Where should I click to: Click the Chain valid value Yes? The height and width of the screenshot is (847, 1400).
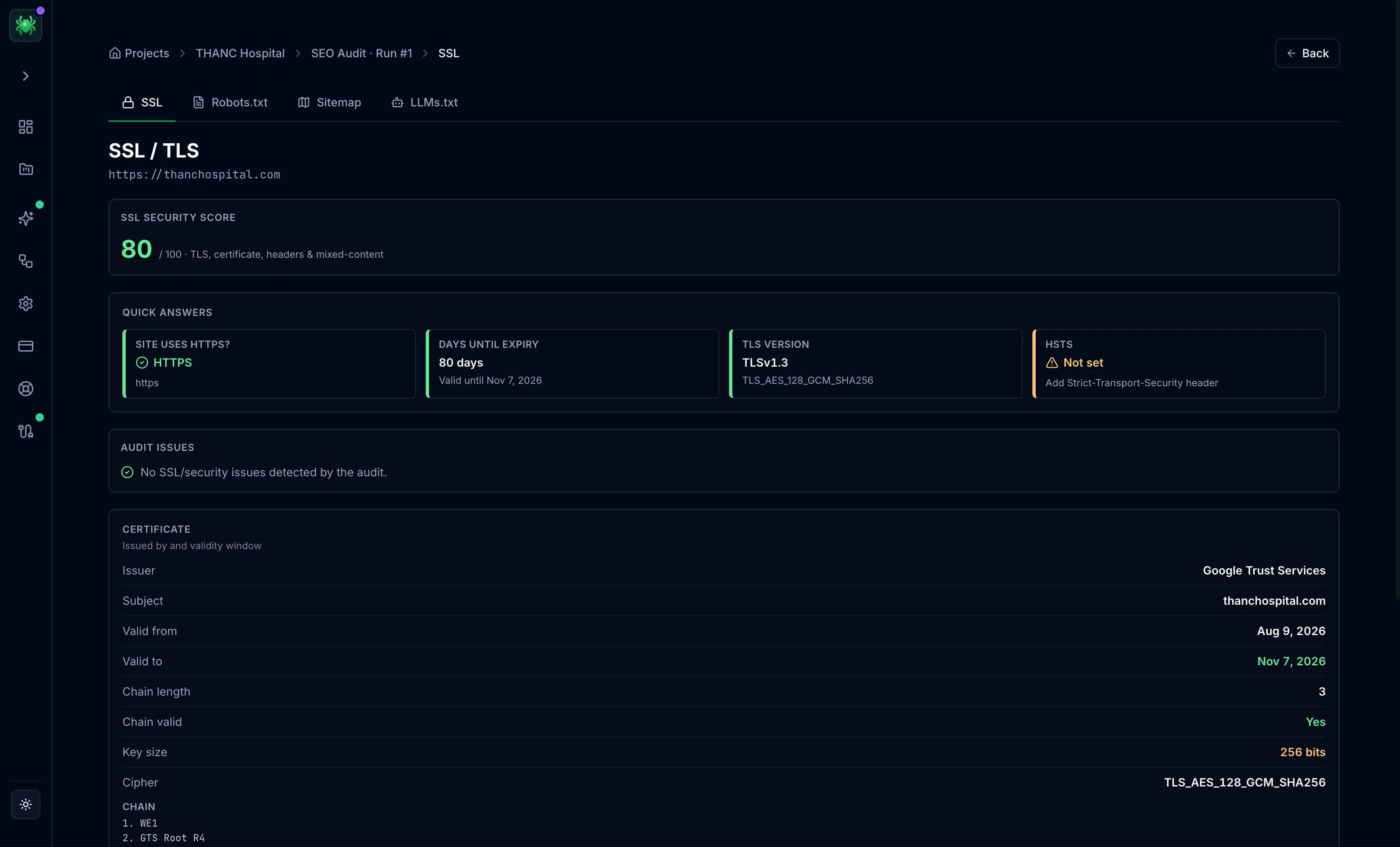coord(1315,721)
